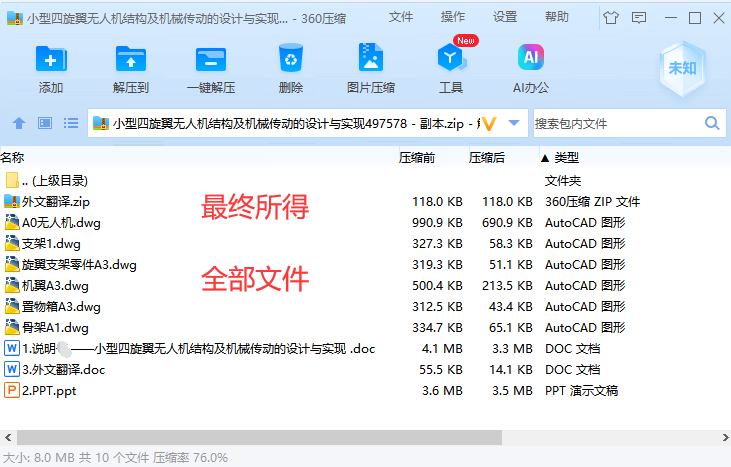This screenshot has width=731, height=467.
Task: Select the 1.说明 design document .doc file
Action: click(198, 348)
